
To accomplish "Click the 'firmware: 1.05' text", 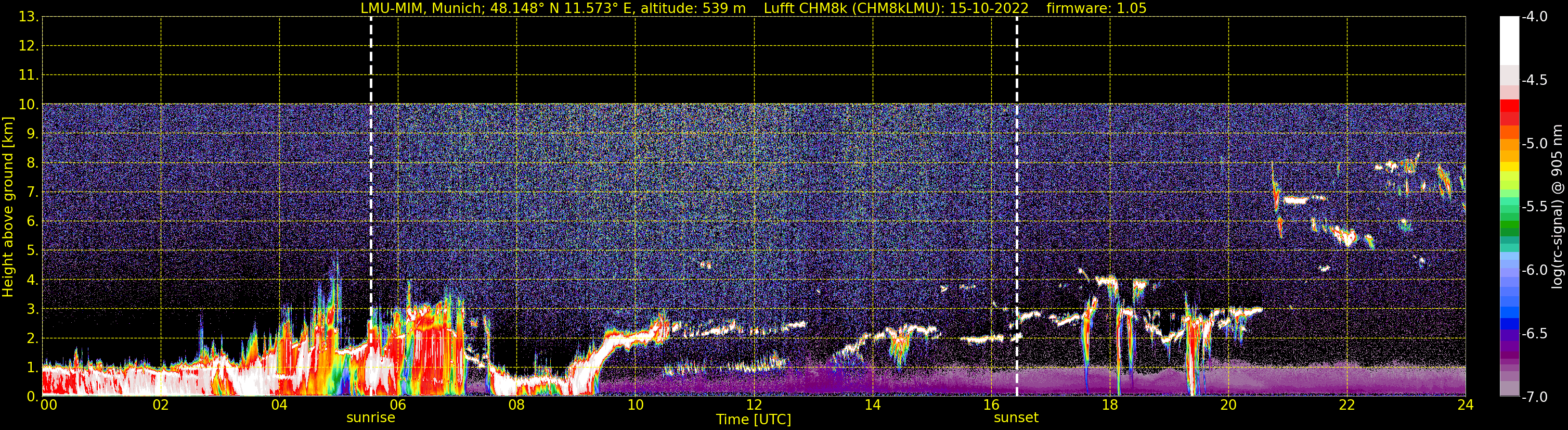I will [1096, 8].
